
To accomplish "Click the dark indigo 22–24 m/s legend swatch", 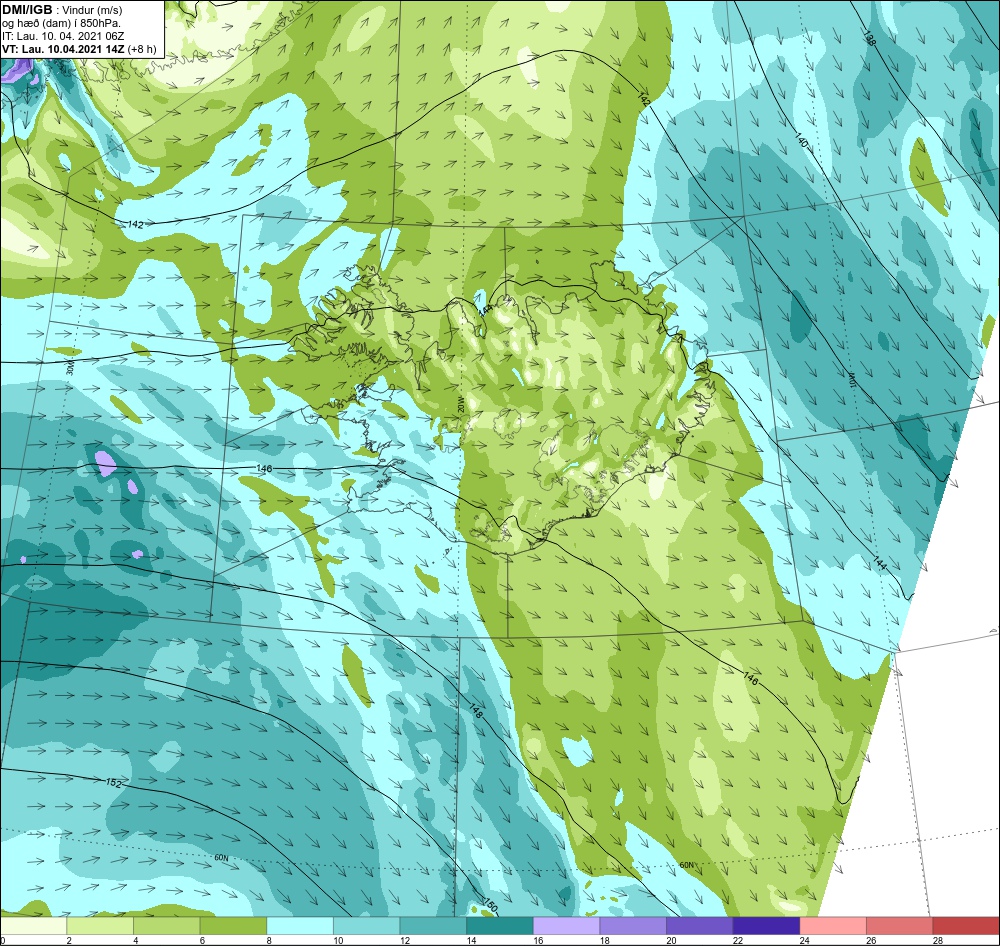I will coord(766,926).
